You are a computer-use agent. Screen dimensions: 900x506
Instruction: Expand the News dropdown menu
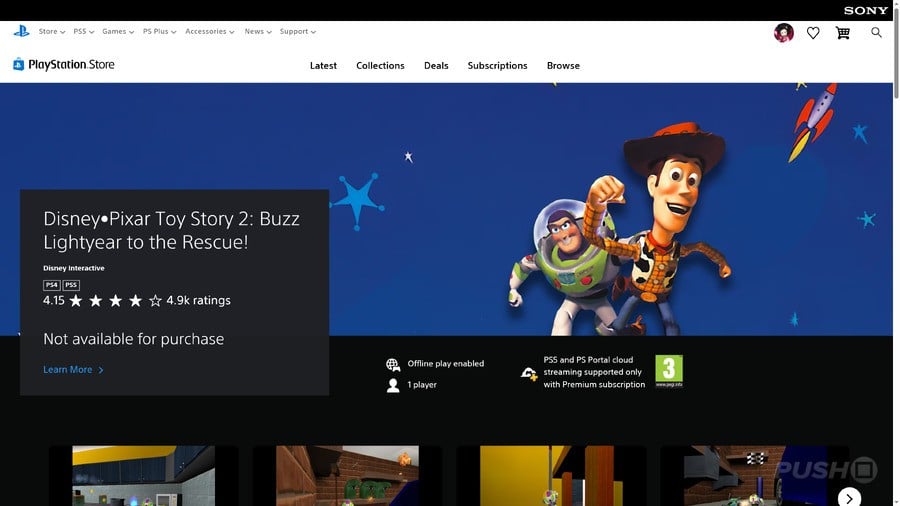pos(258,32)
